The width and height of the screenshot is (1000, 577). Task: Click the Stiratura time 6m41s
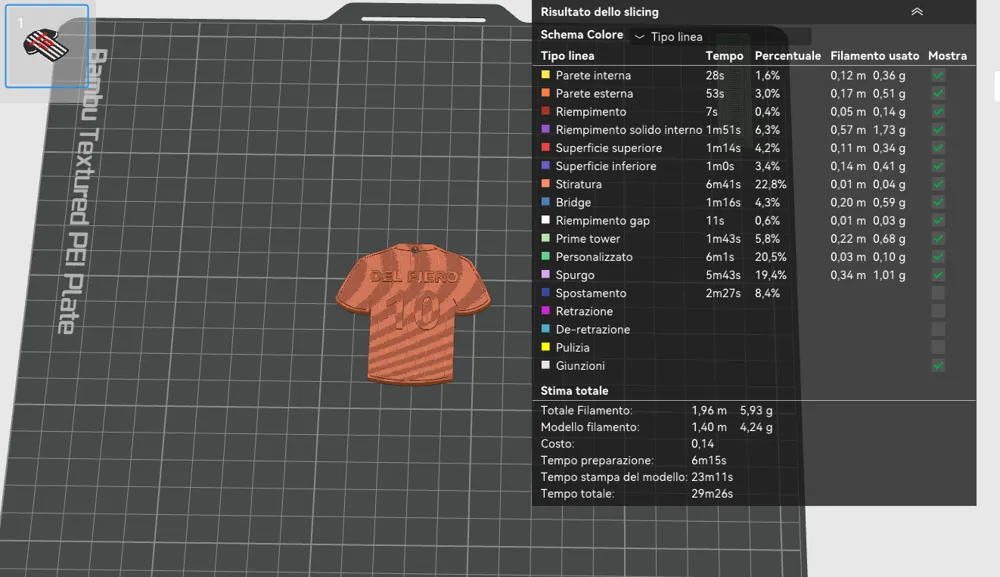tap(723, 184)
